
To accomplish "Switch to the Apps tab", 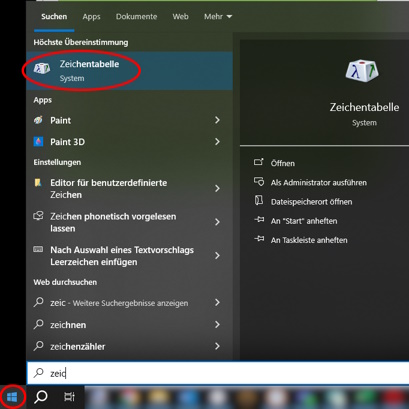I will pyautogui.click(x=91, y=16).
